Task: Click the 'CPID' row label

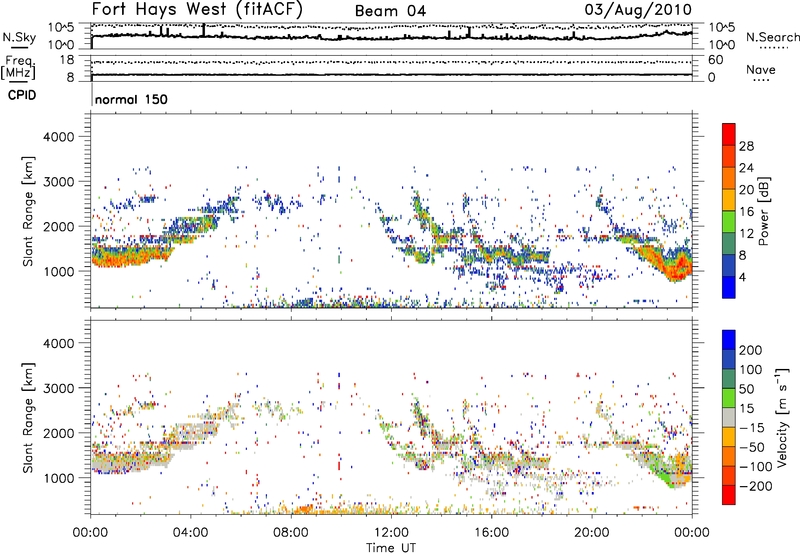Action: point(22,95)
